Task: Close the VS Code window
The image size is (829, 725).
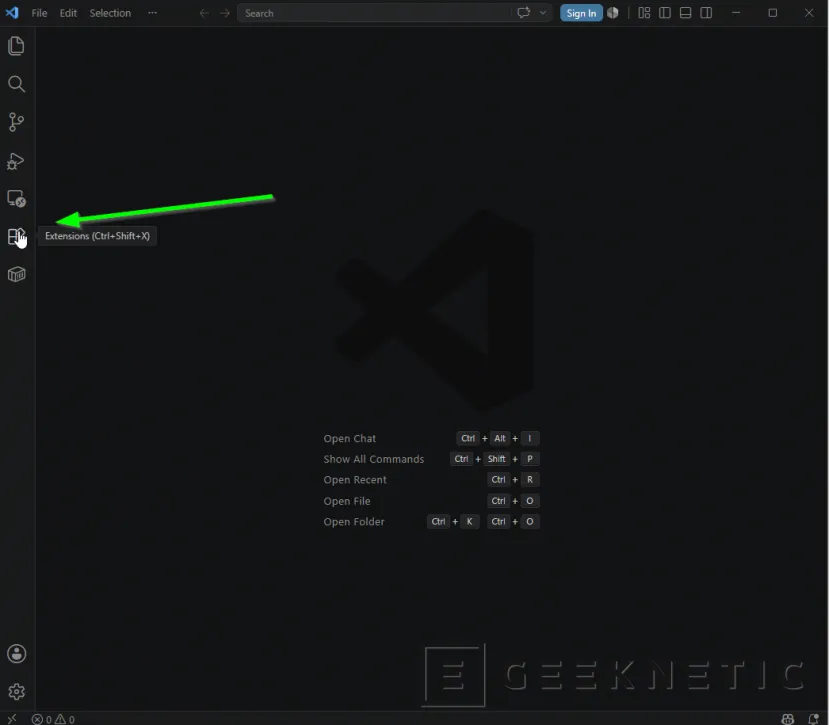Action: (809, 13)
